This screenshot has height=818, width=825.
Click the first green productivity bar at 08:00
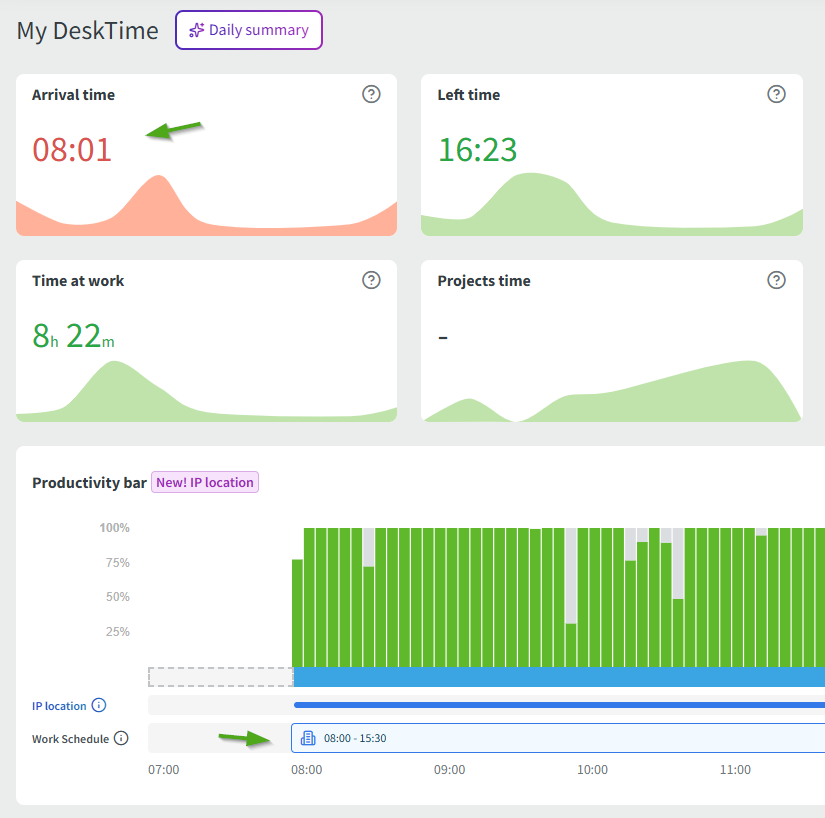point(297,612)
